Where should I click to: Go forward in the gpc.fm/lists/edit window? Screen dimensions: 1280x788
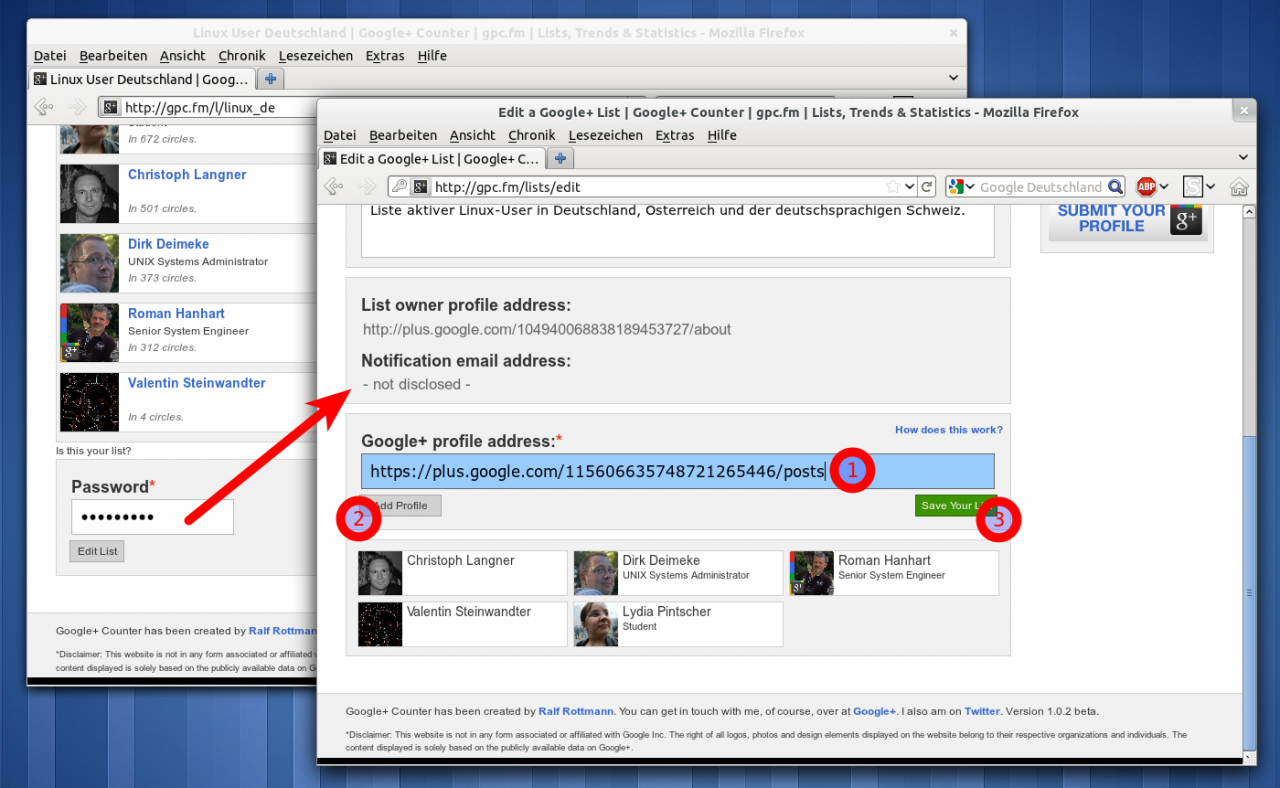[366, 187]
